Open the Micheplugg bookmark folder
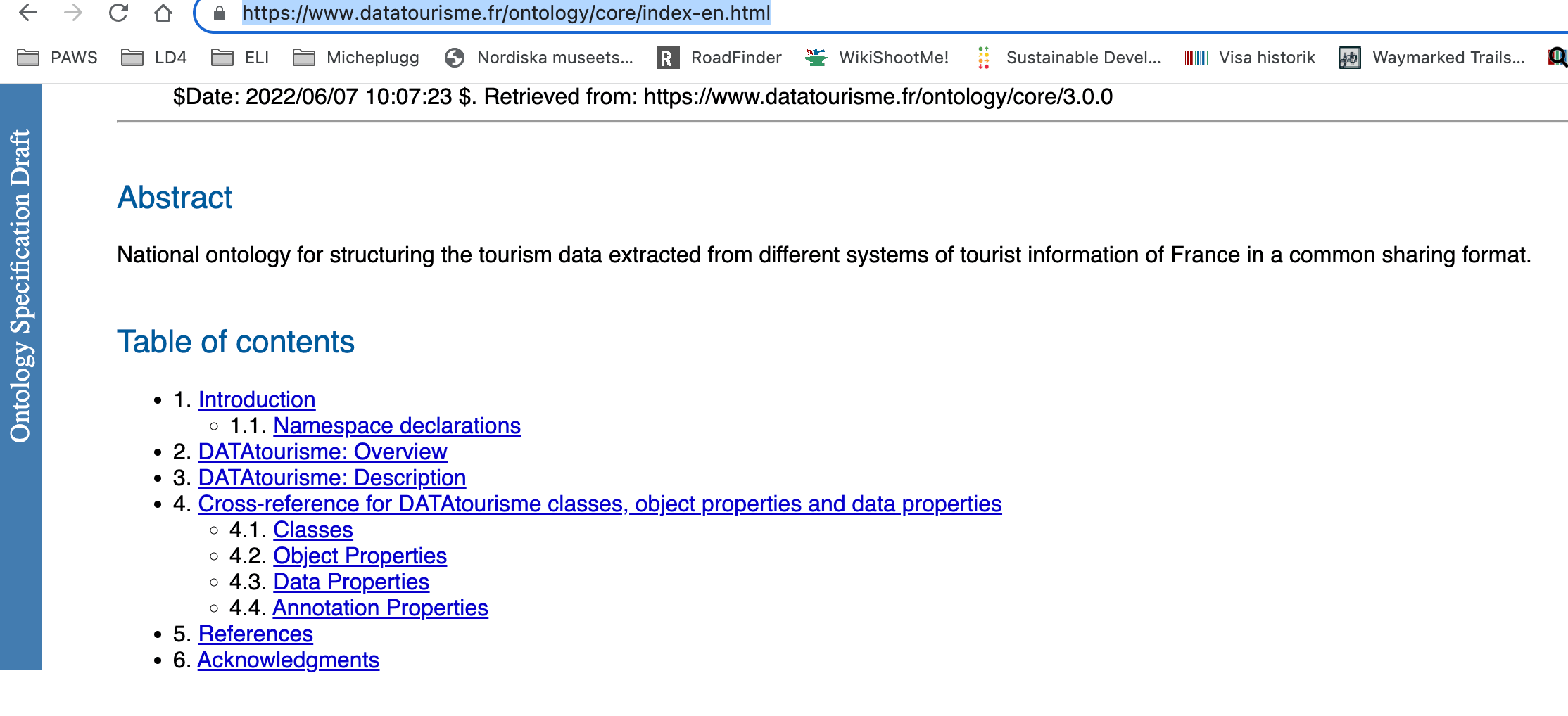This screenshot has height=716, width=1568. tap(356, 58)
